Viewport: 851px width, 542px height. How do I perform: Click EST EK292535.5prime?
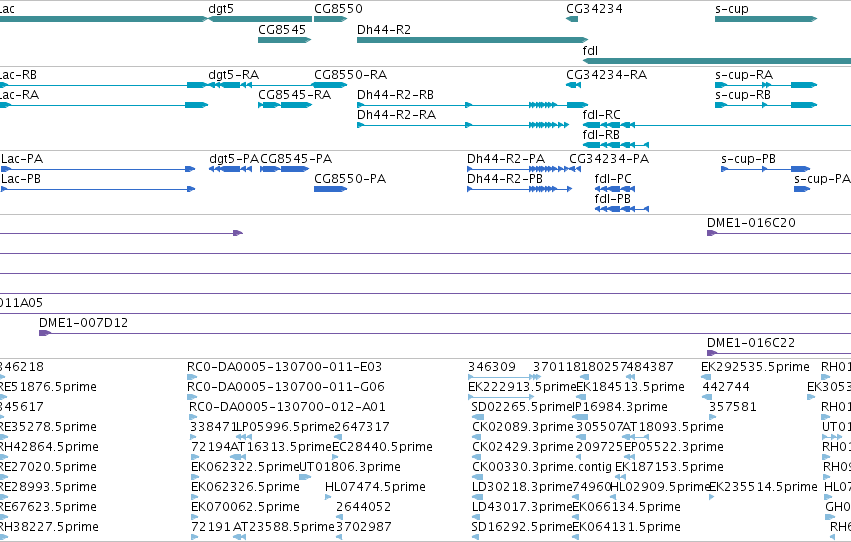(x=755, y=367)
